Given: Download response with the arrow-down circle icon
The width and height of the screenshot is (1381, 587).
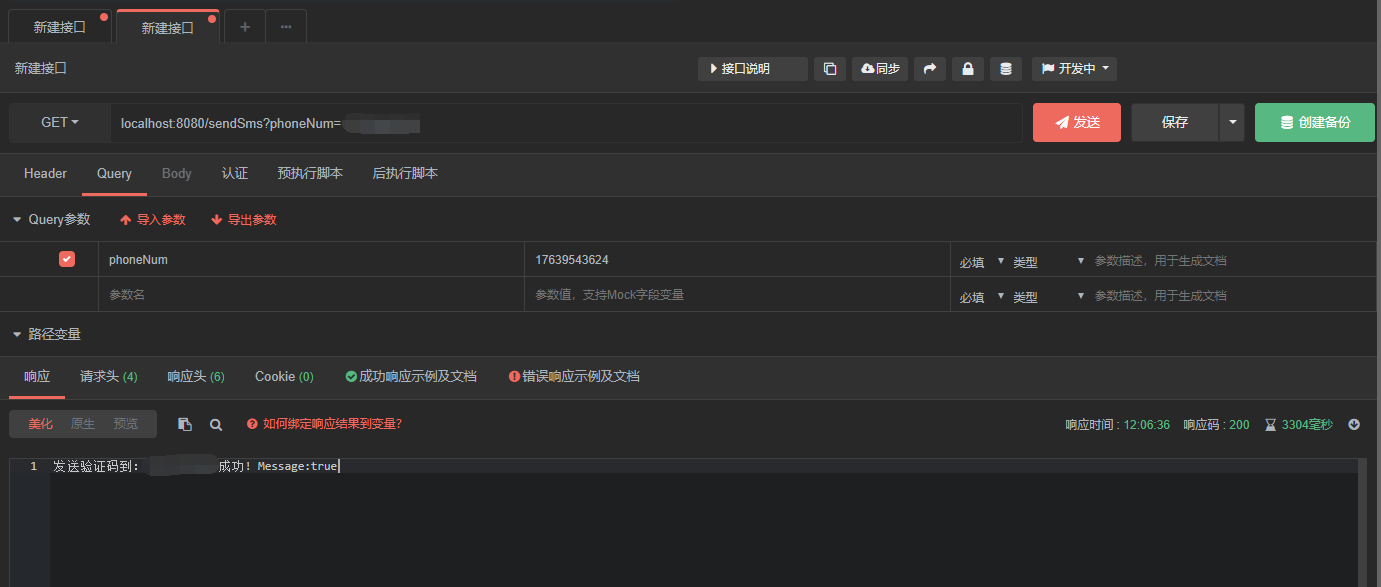Looking at the screenshot, I should 1354,424.
